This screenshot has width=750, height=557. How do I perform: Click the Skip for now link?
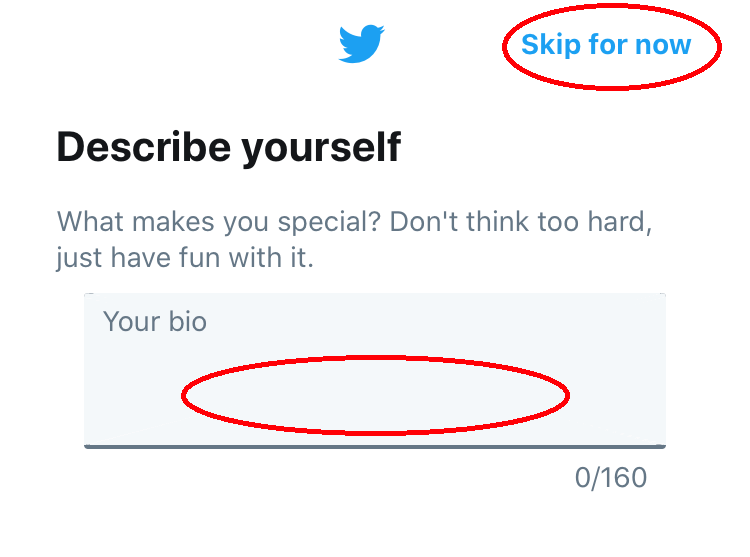[606, 45]
